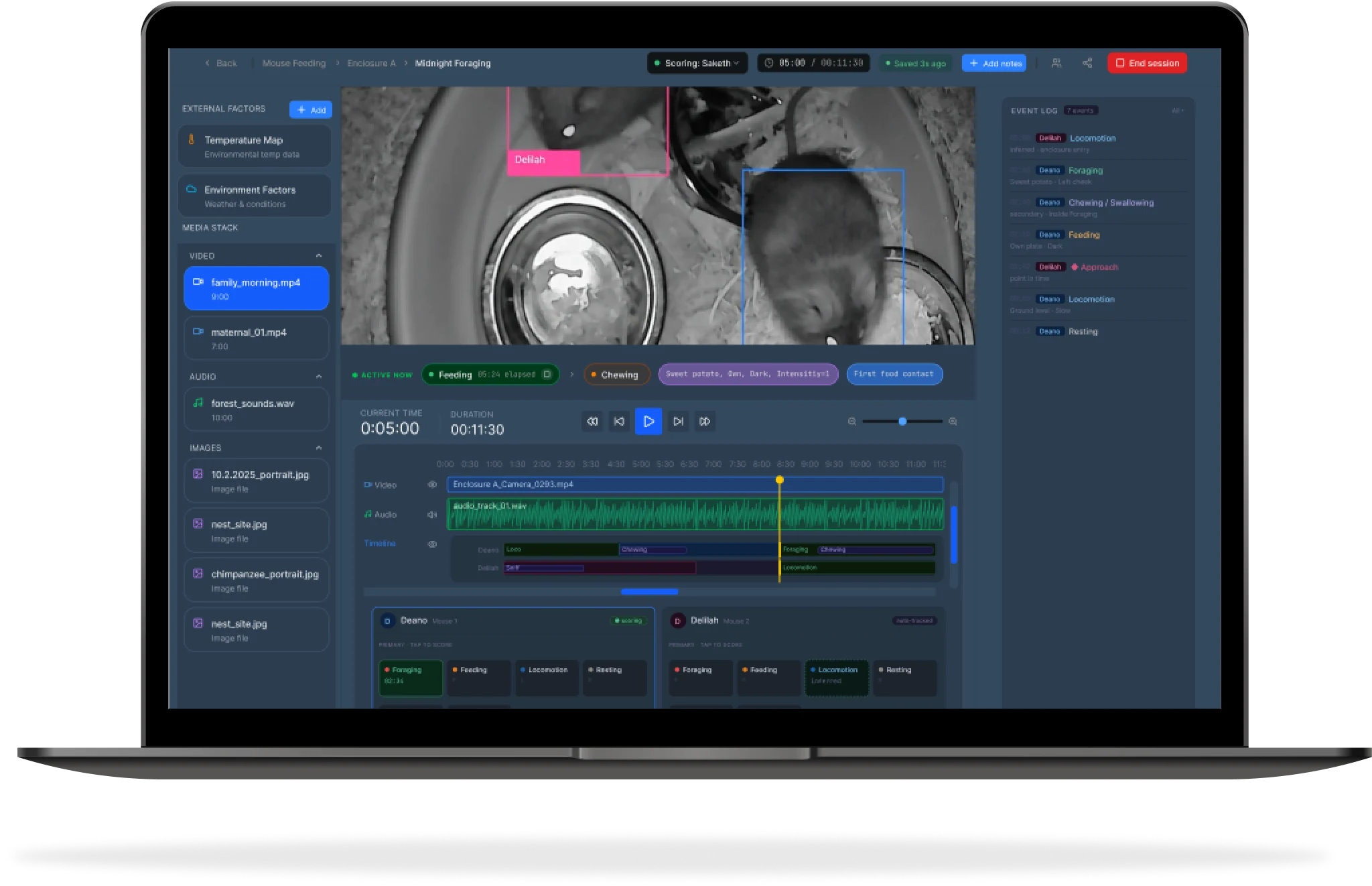Click the timeline zoom slider handle
The width and height of the screenshot is (1372, 886).
(902, 422)
